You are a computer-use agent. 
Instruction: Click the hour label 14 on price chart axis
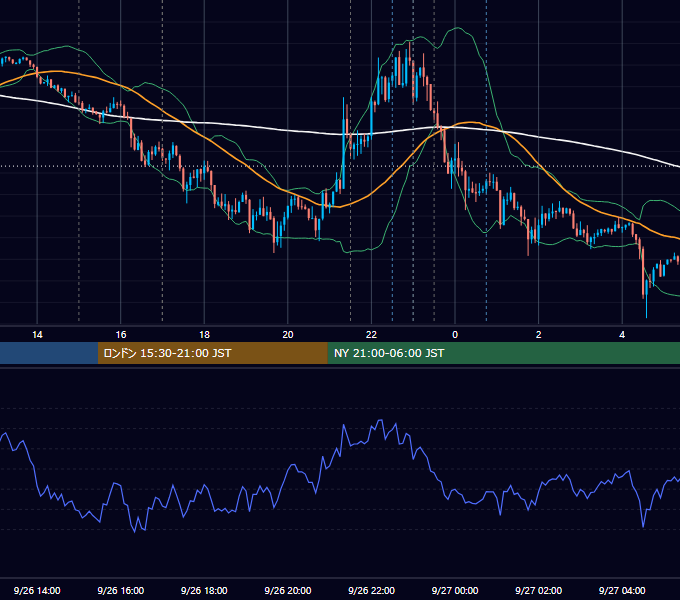37,335
